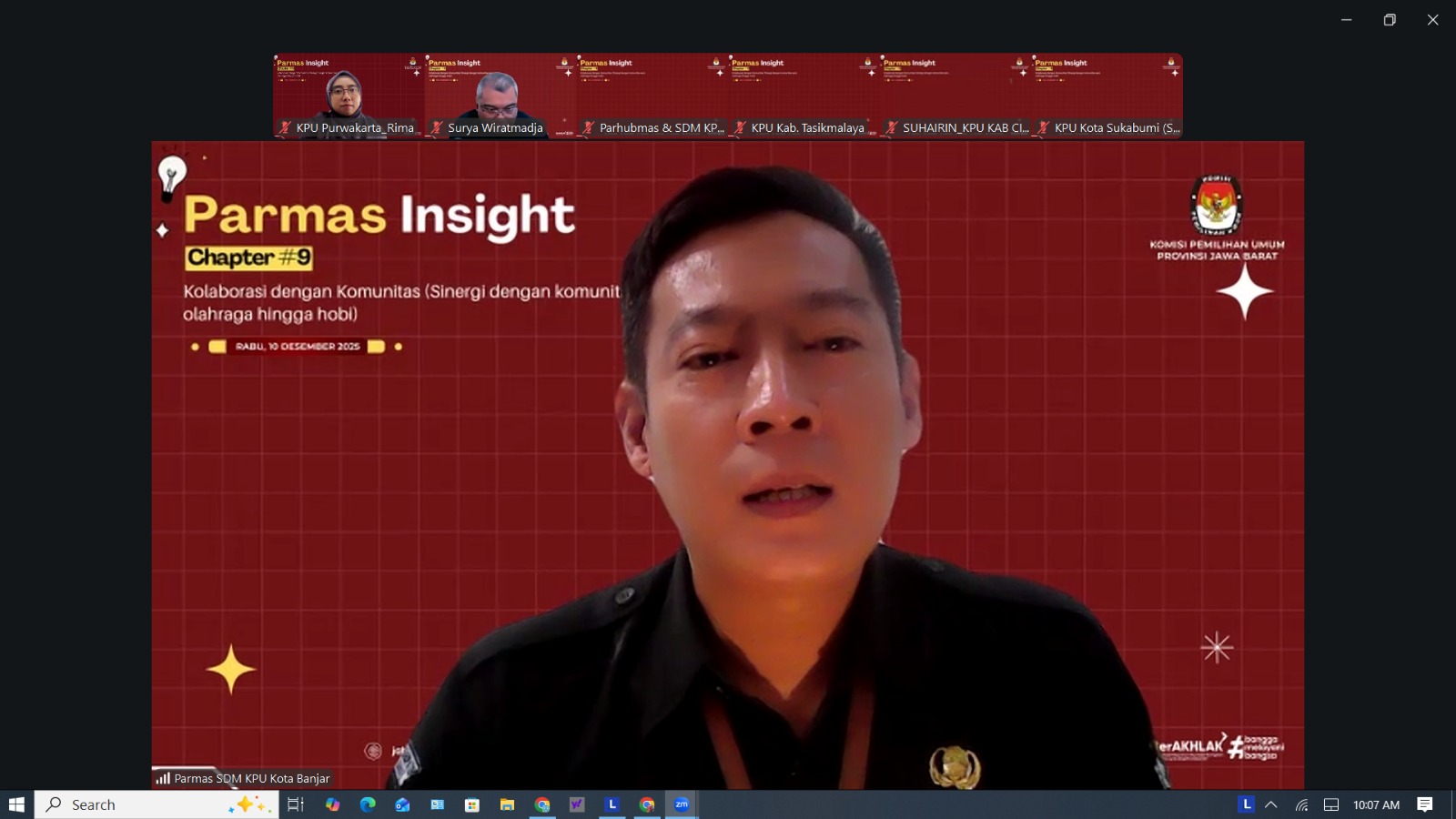Open Yahoo Mail taskbar icon
1456x819 pixels.
point(577,804)
